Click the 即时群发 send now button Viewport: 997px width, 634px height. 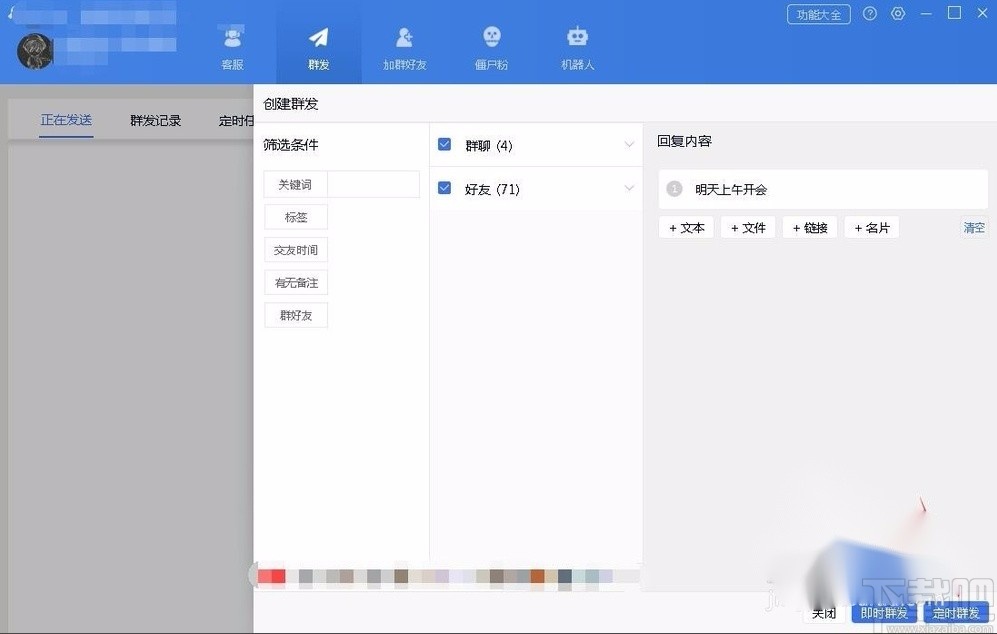click(885, 612)
